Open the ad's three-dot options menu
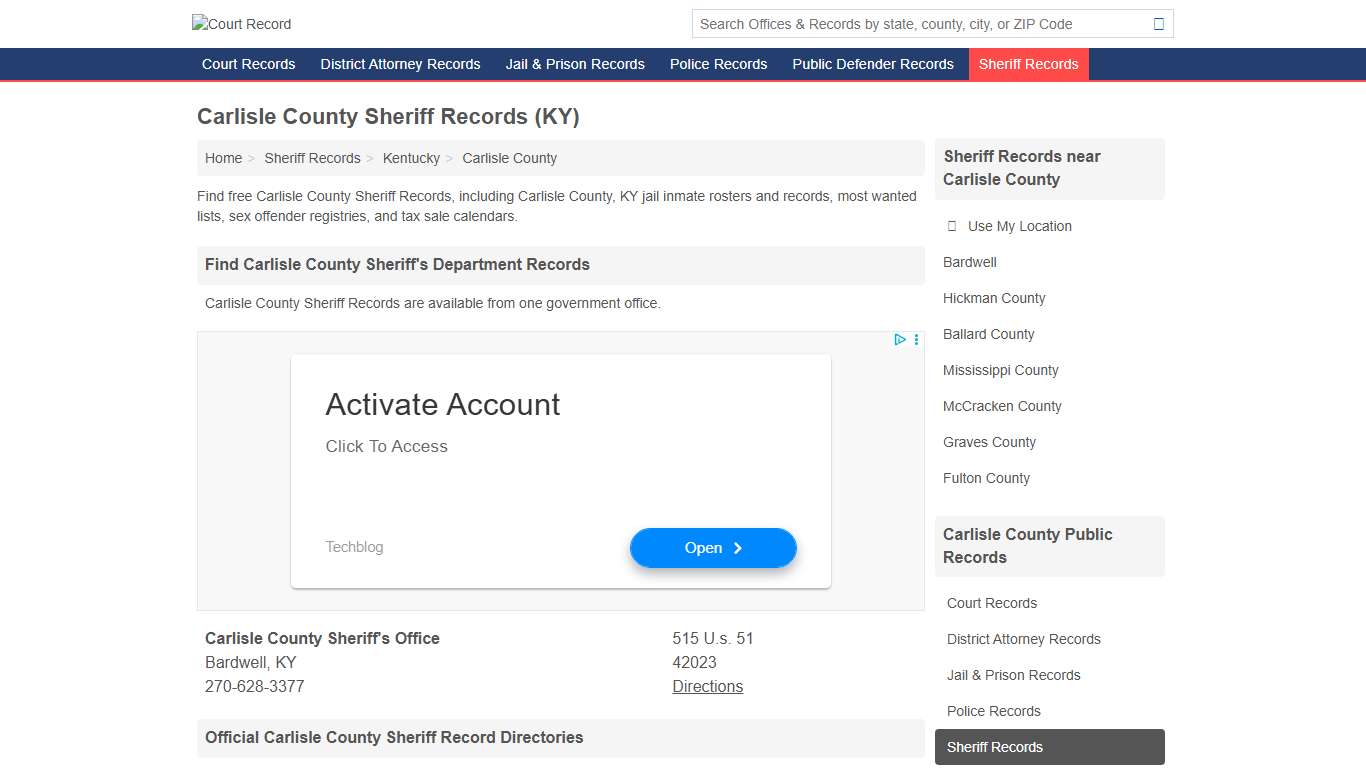The height and width of the screenshot is (768, 1366). click(x=915, y=340)
